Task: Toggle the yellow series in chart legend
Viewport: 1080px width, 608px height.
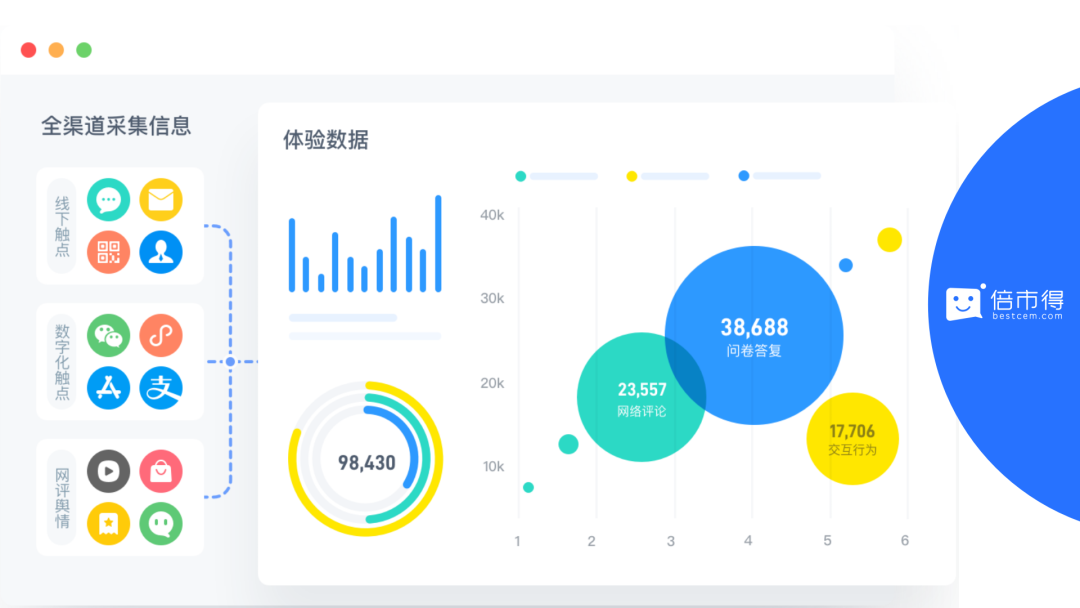Action: [630, 175]
